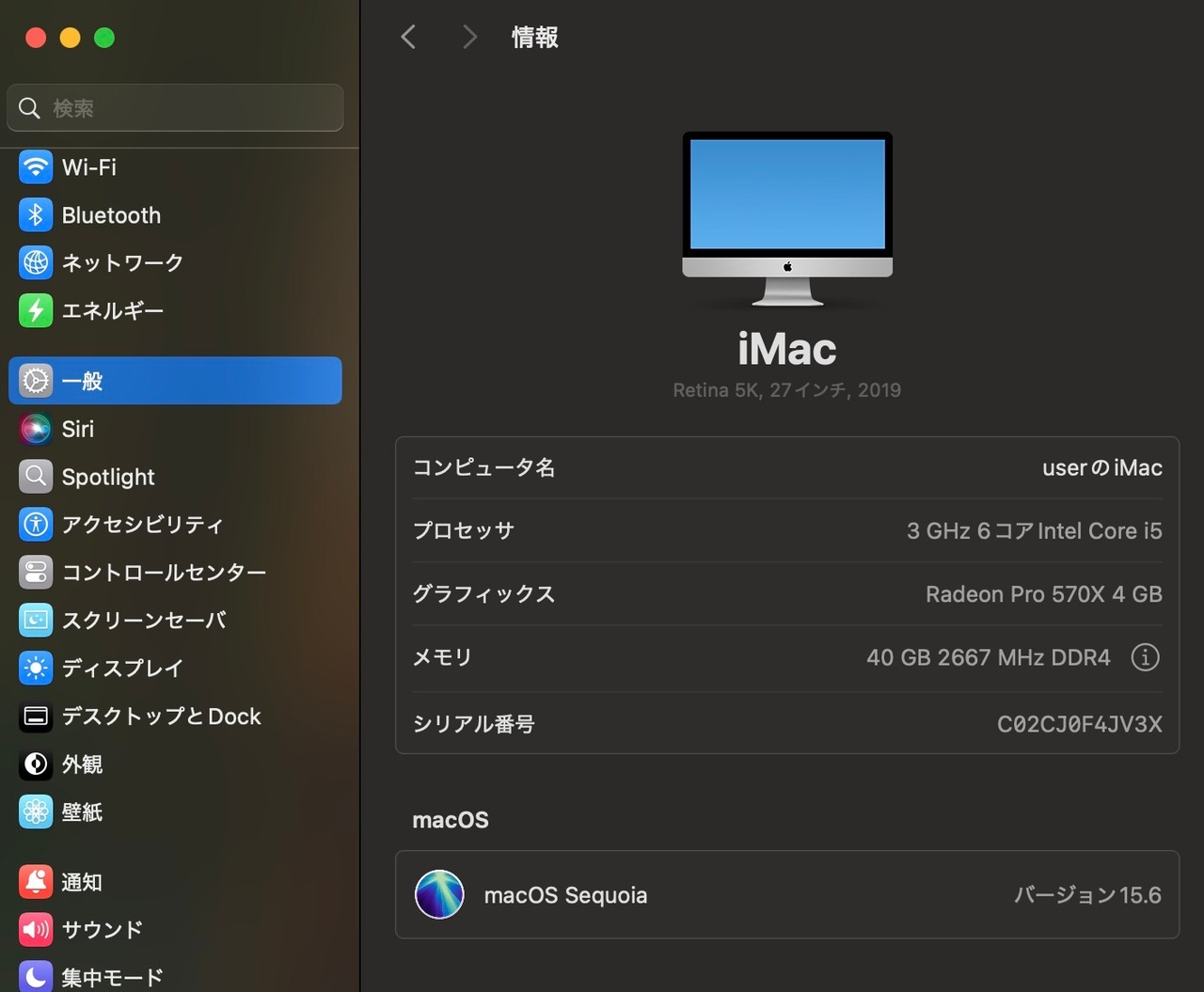Click 40 GB 2667 MHz DDR4 value
Screen dimensions: 1204x992
point(989,657)
